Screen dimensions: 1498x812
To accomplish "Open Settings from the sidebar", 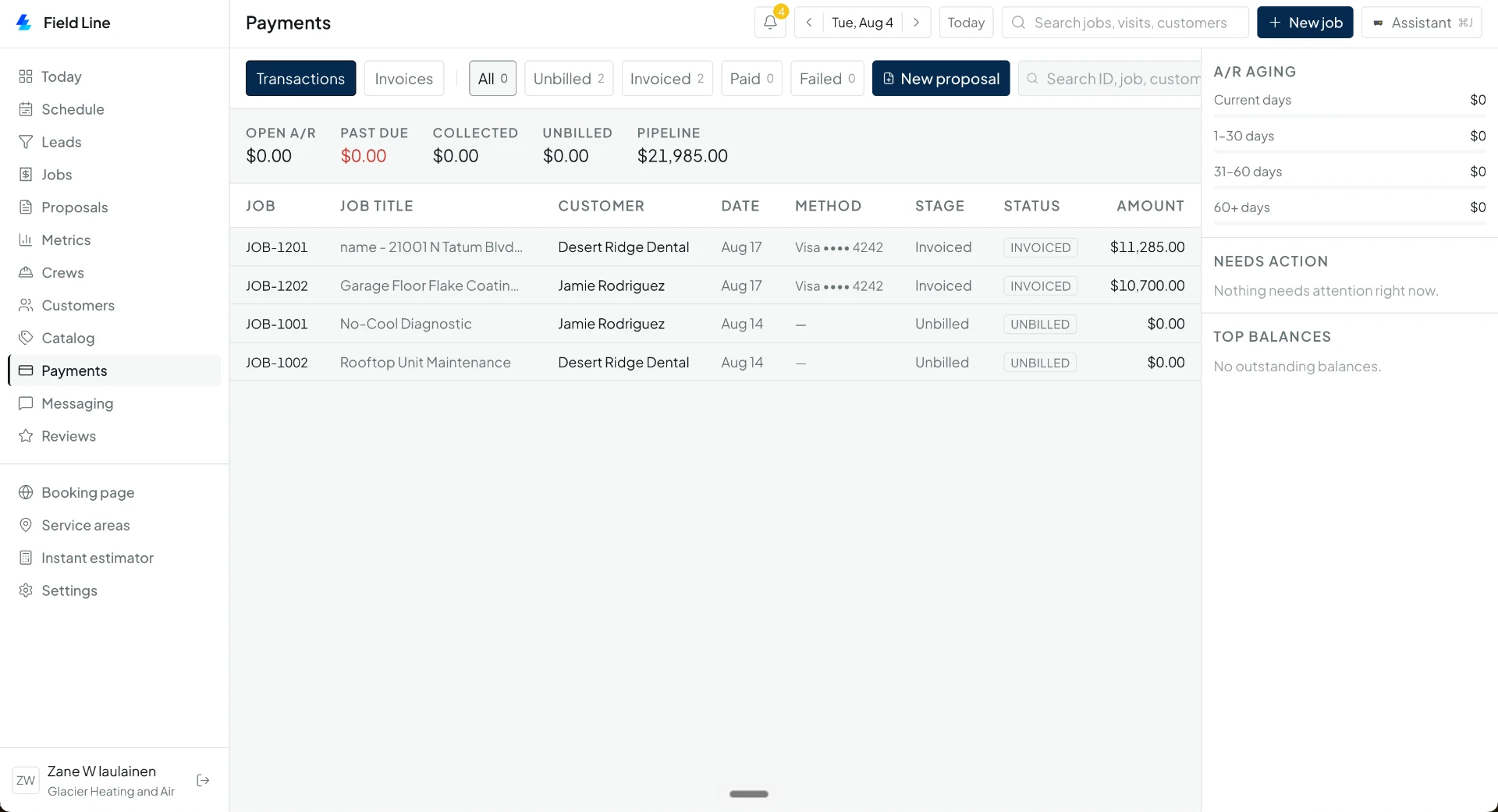I will pos(115,591).
